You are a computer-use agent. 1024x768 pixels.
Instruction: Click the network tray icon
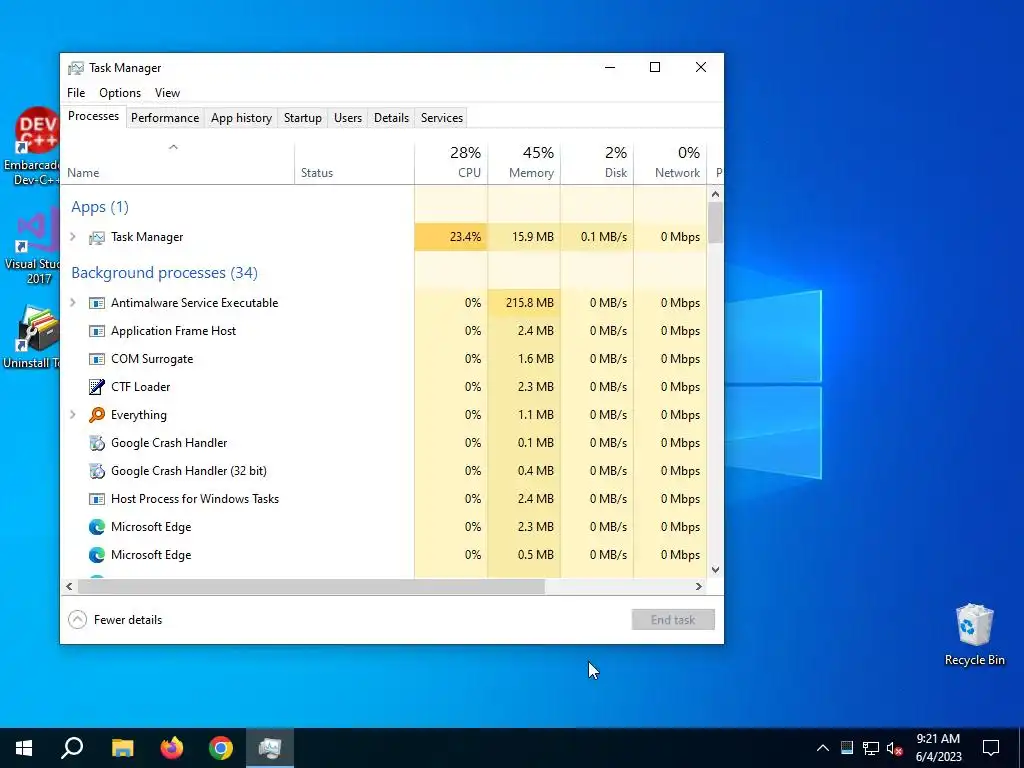click(871, 748)
